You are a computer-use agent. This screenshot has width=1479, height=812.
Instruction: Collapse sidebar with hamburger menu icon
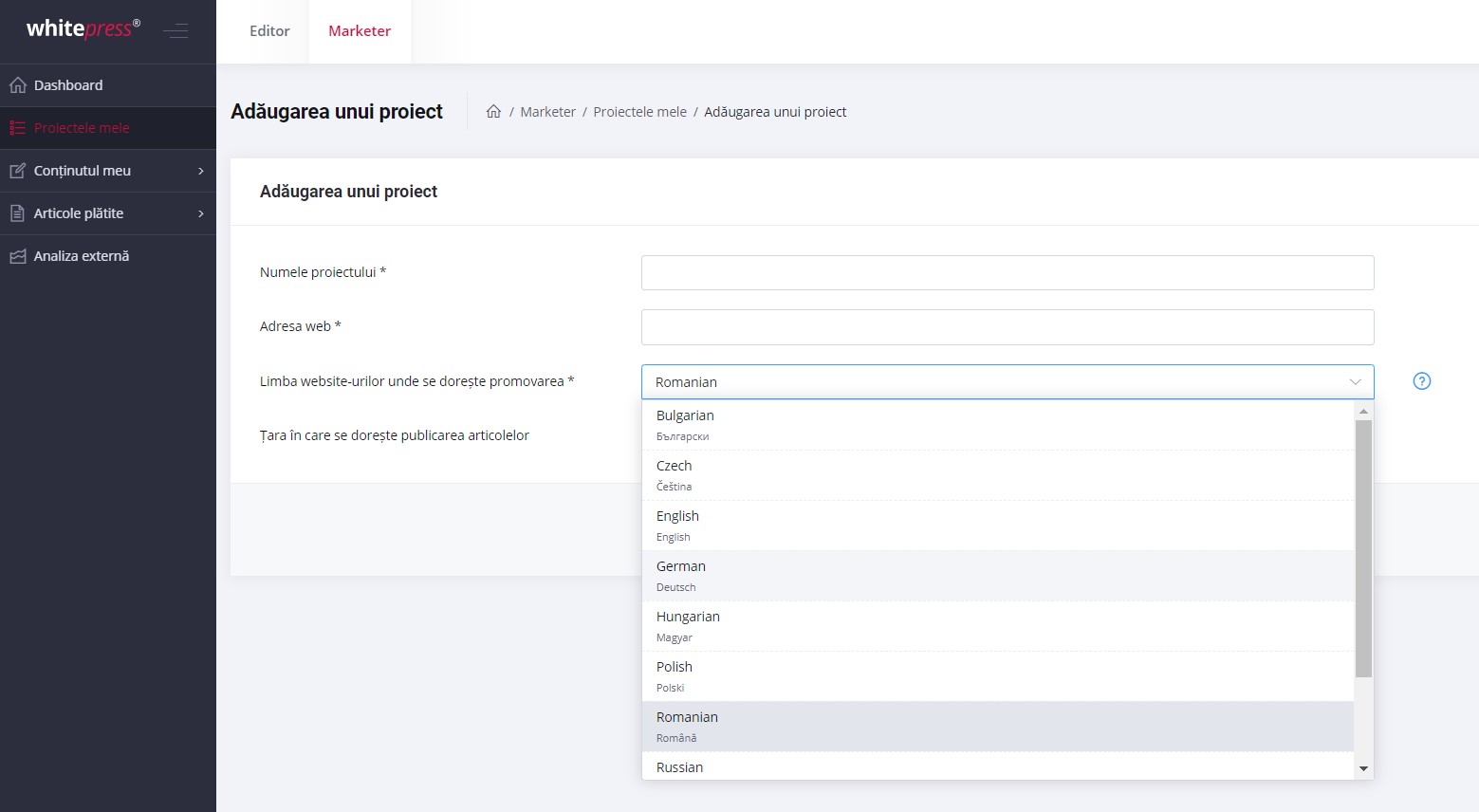(176, 31)
